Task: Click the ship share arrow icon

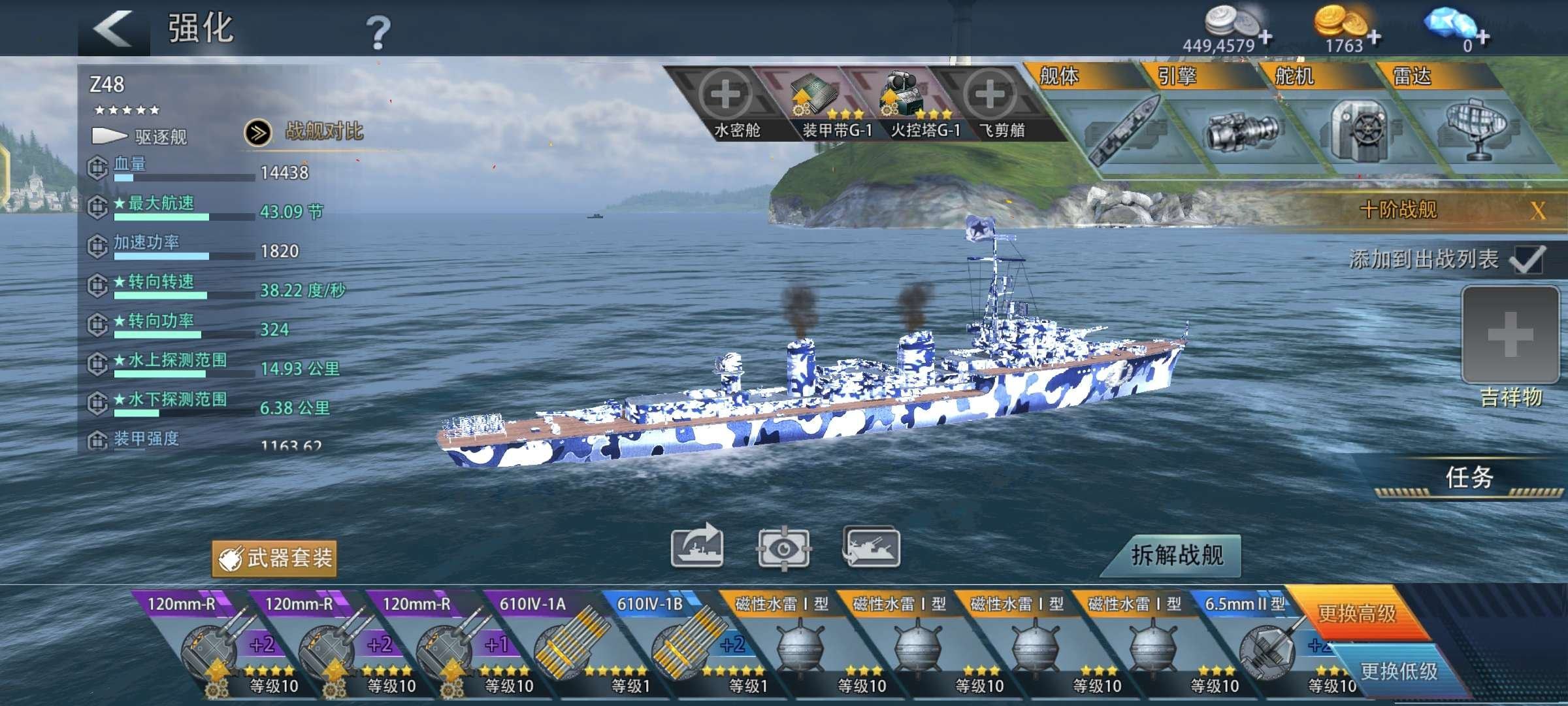Action: pyautogui.click(x=697, y=546)
